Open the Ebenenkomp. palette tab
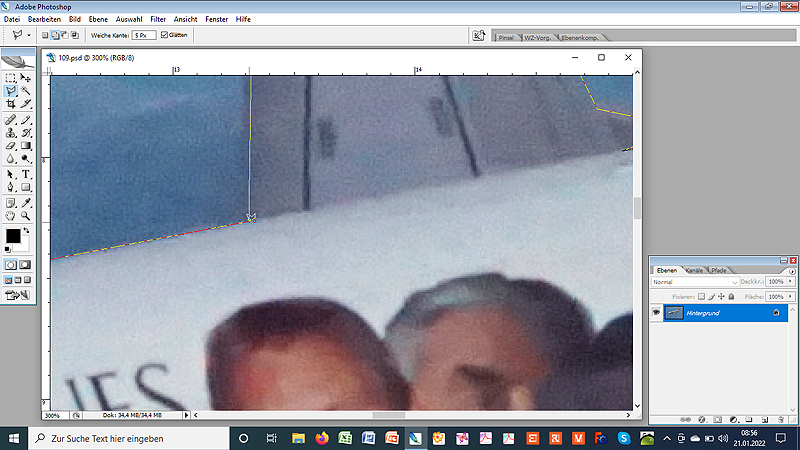This screenshot has width=800, height=450. (x=580, y=38)
